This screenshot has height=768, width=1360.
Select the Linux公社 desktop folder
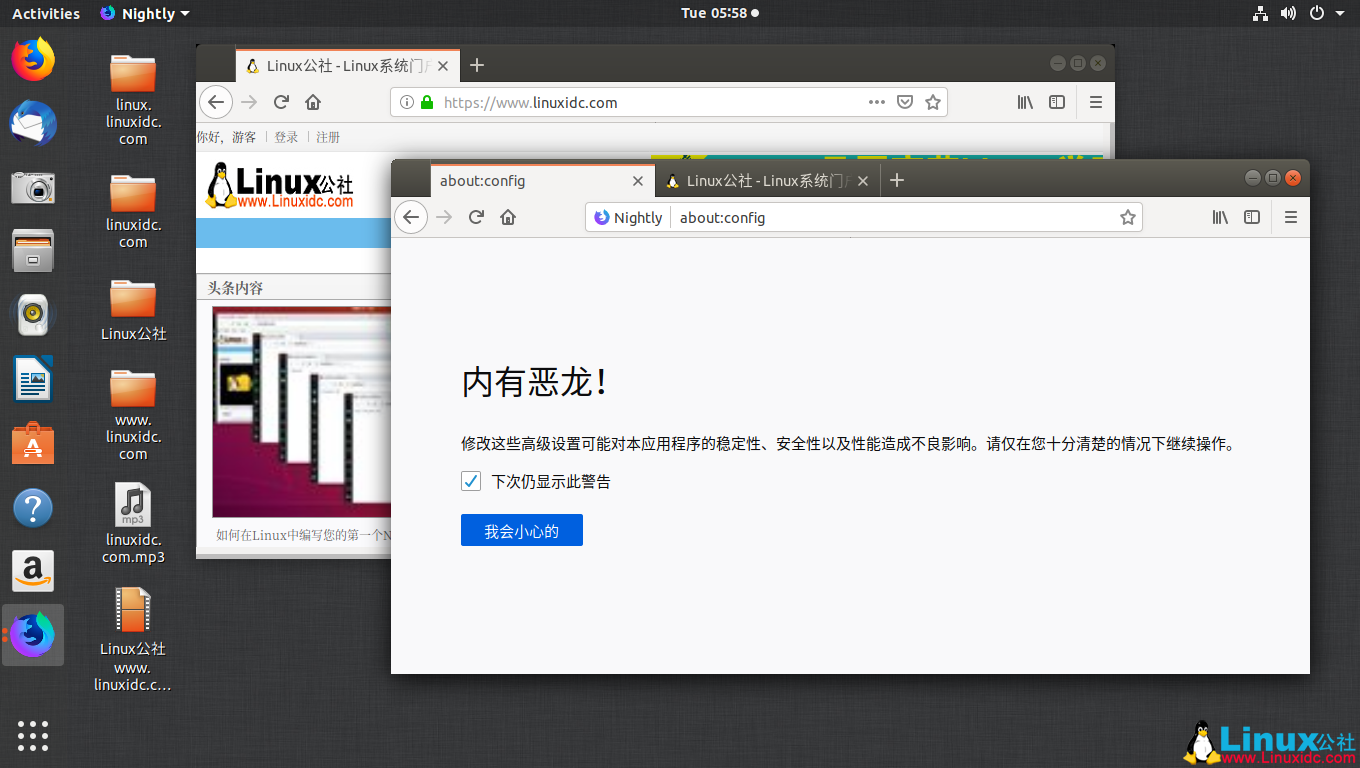133,309
